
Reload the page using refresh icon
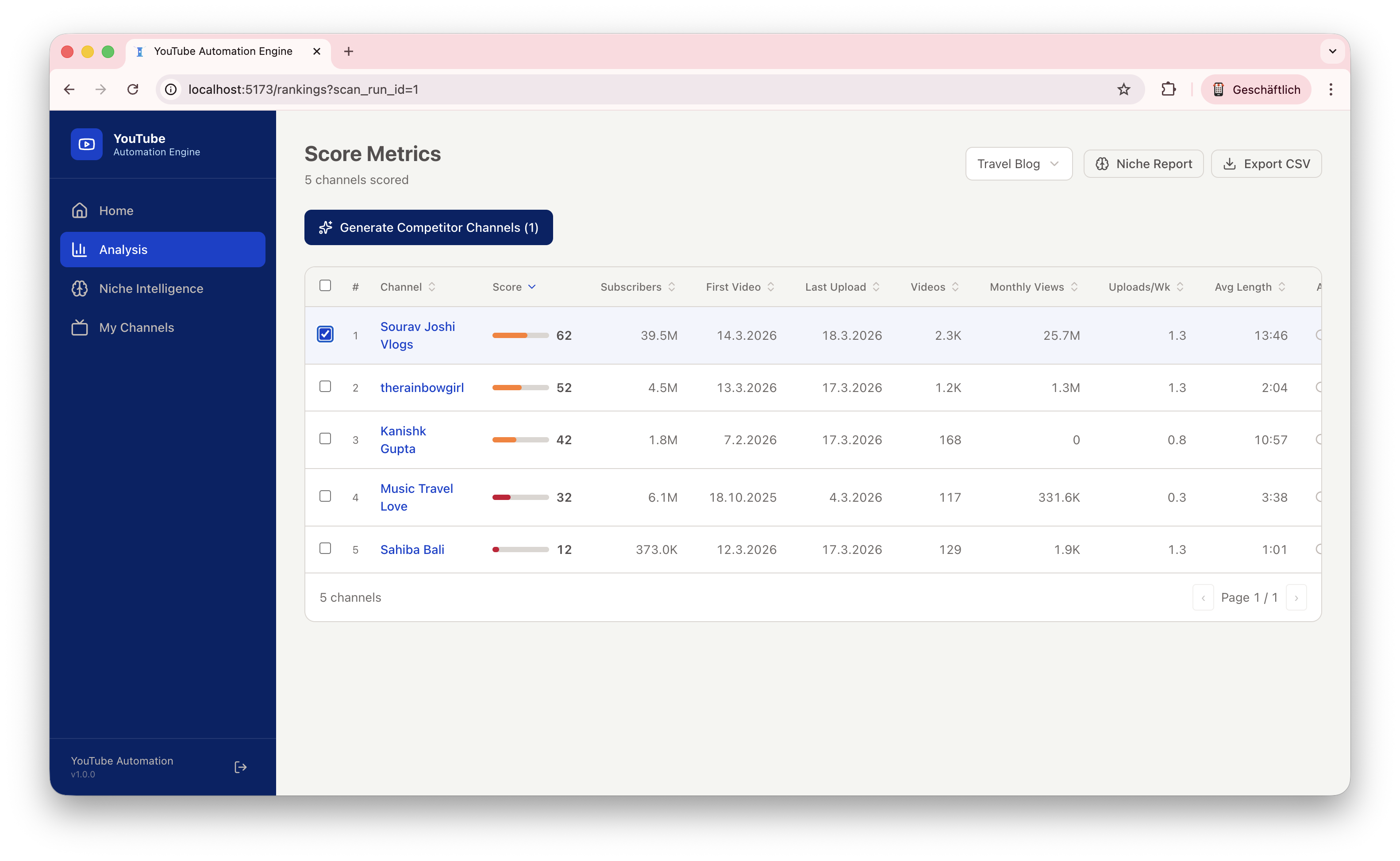133,89
